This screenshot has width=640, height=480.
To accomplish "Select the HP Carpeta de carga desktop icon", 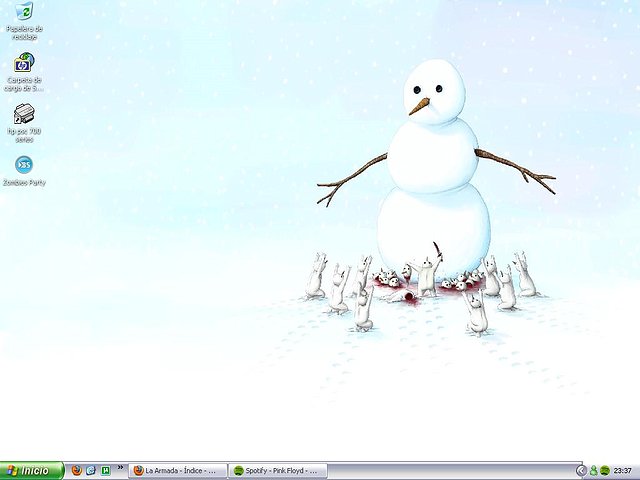I will click(x=24, y=72).
